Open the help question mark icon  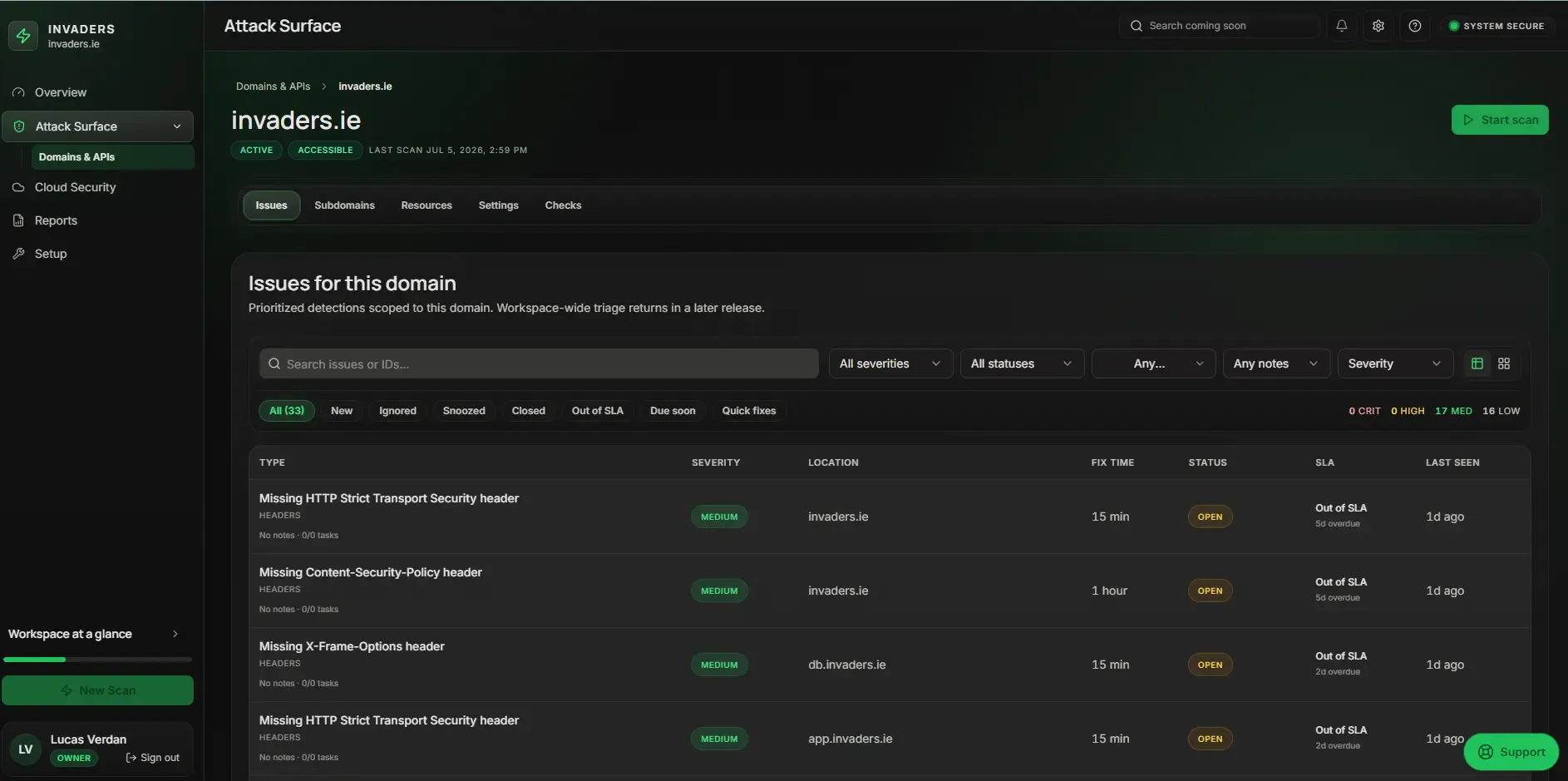coord(1415,26)
